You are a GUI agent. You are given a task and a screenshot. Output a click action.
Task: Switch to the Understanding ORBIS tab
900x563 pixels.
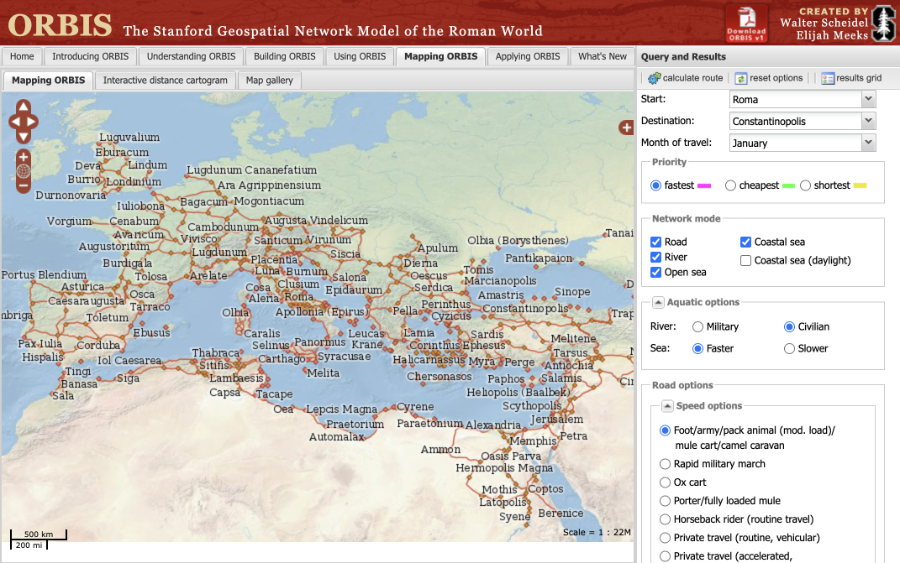[187, 57]
